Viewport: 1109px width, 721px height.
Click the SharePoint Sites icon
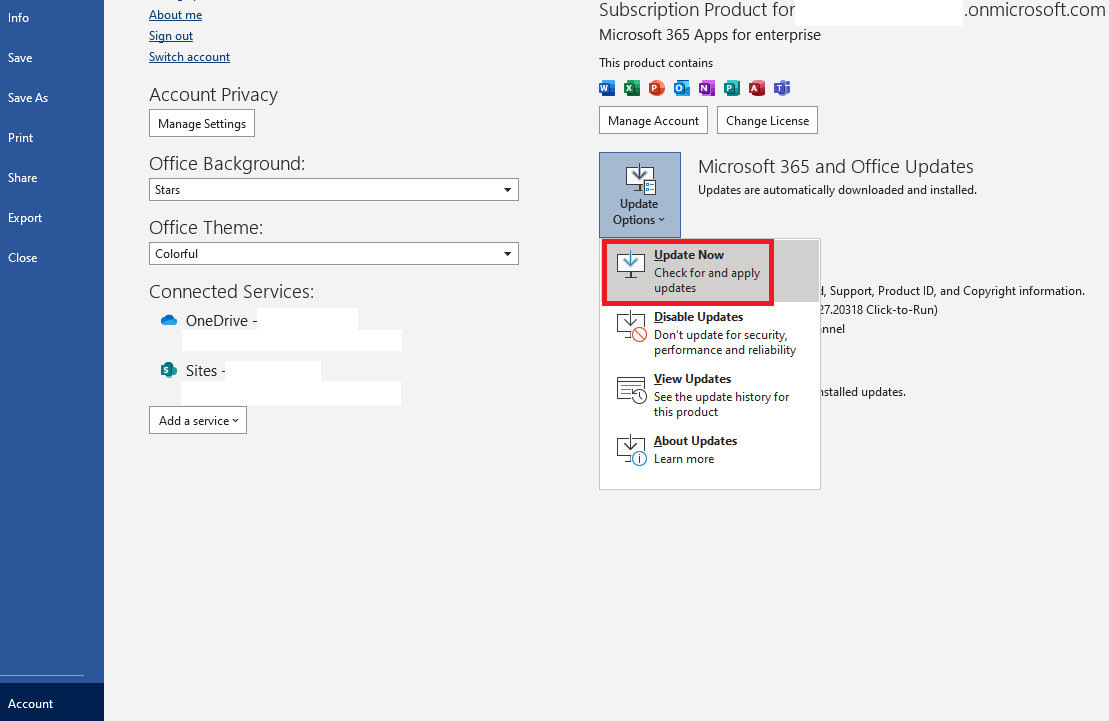coord(168,370)
